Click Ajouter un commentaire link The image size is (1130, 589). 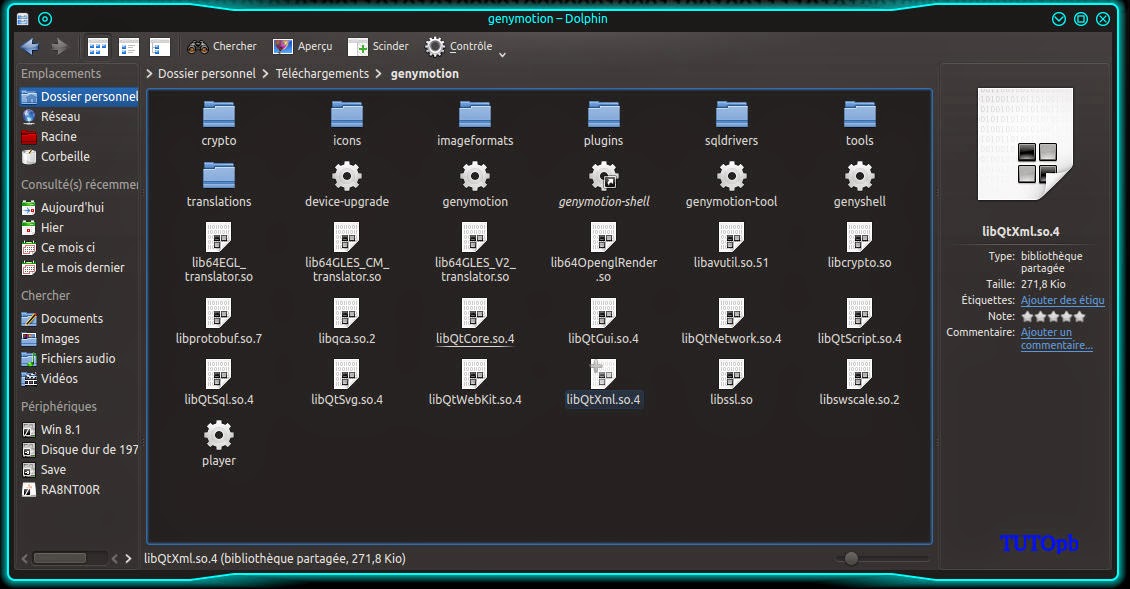[x=1056, y=339]
